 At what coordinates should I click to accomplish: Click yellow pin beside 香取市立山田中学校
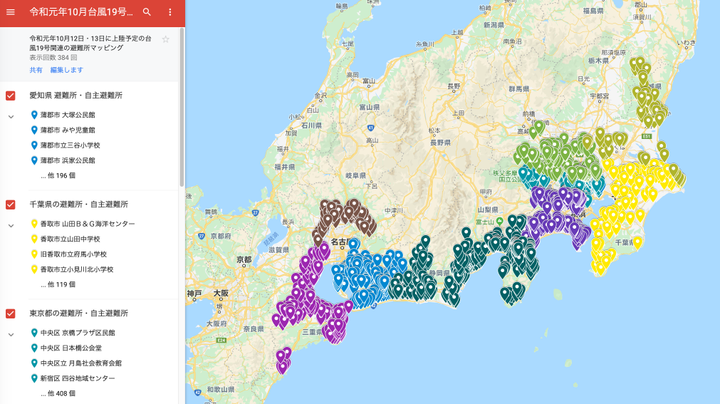(x=34, y=239)
